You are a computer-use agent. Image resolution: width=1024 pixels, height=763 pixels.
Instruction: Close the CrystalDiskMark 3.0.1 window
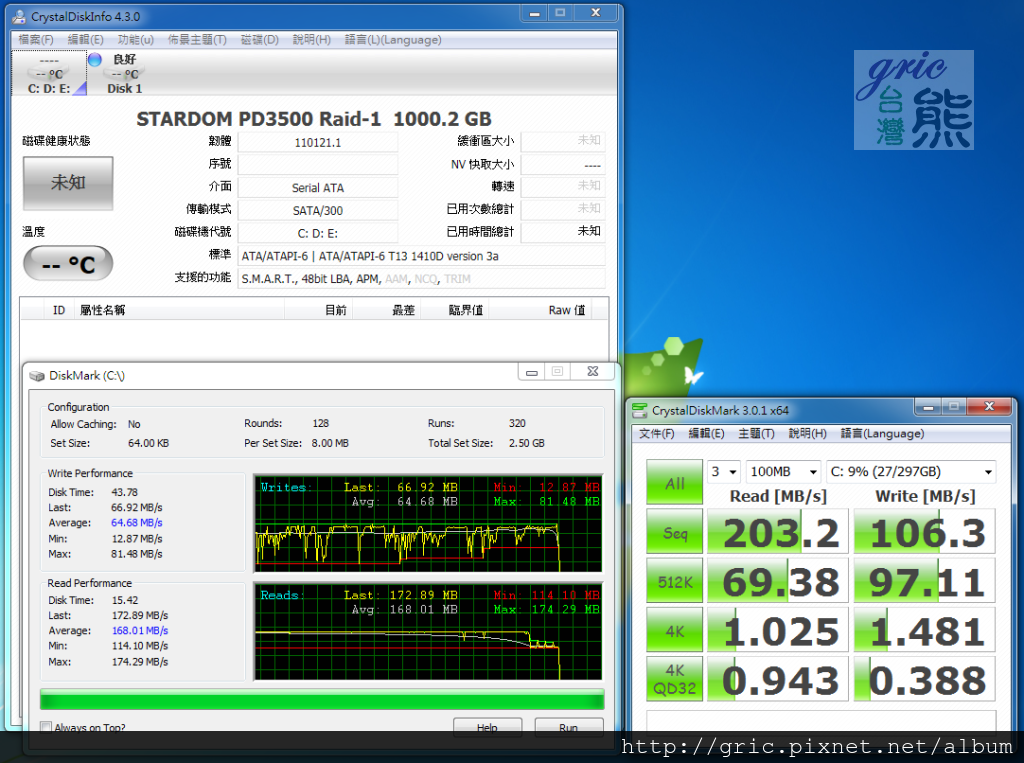point(989,407)
